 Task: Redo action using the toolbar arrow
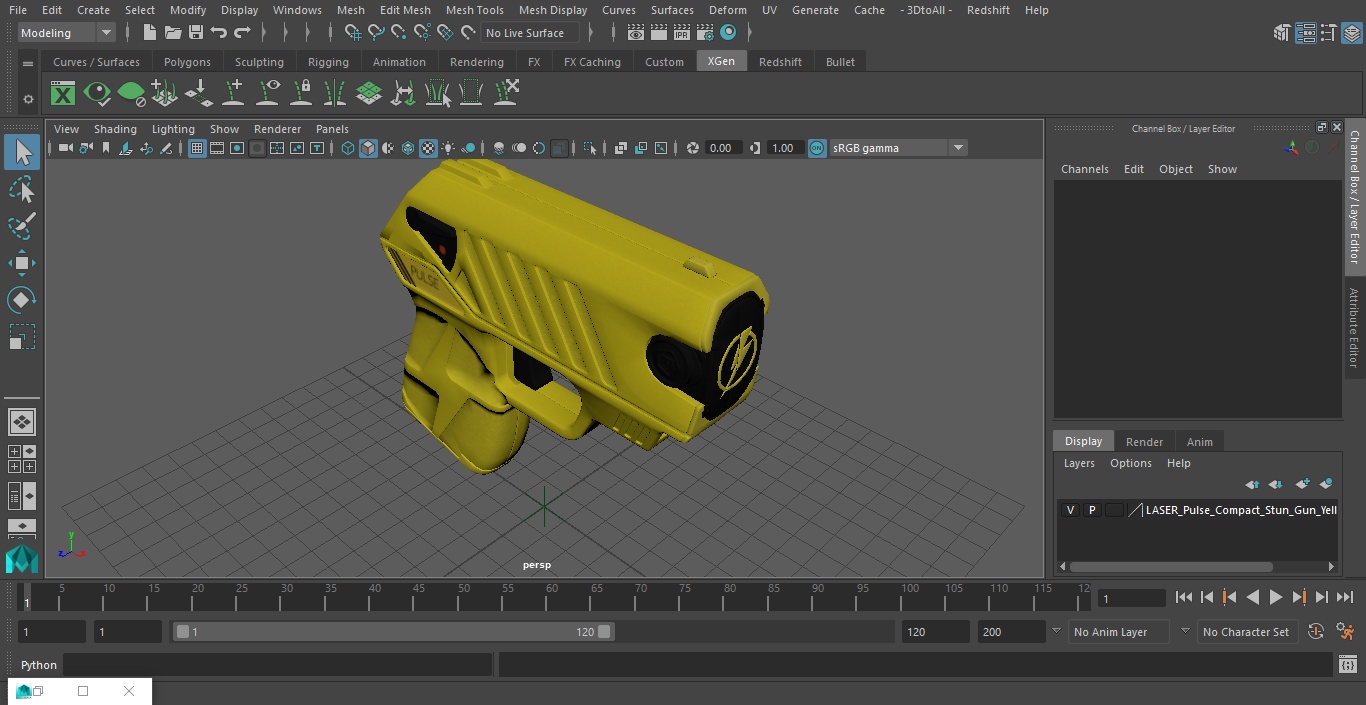click(242, 33)
